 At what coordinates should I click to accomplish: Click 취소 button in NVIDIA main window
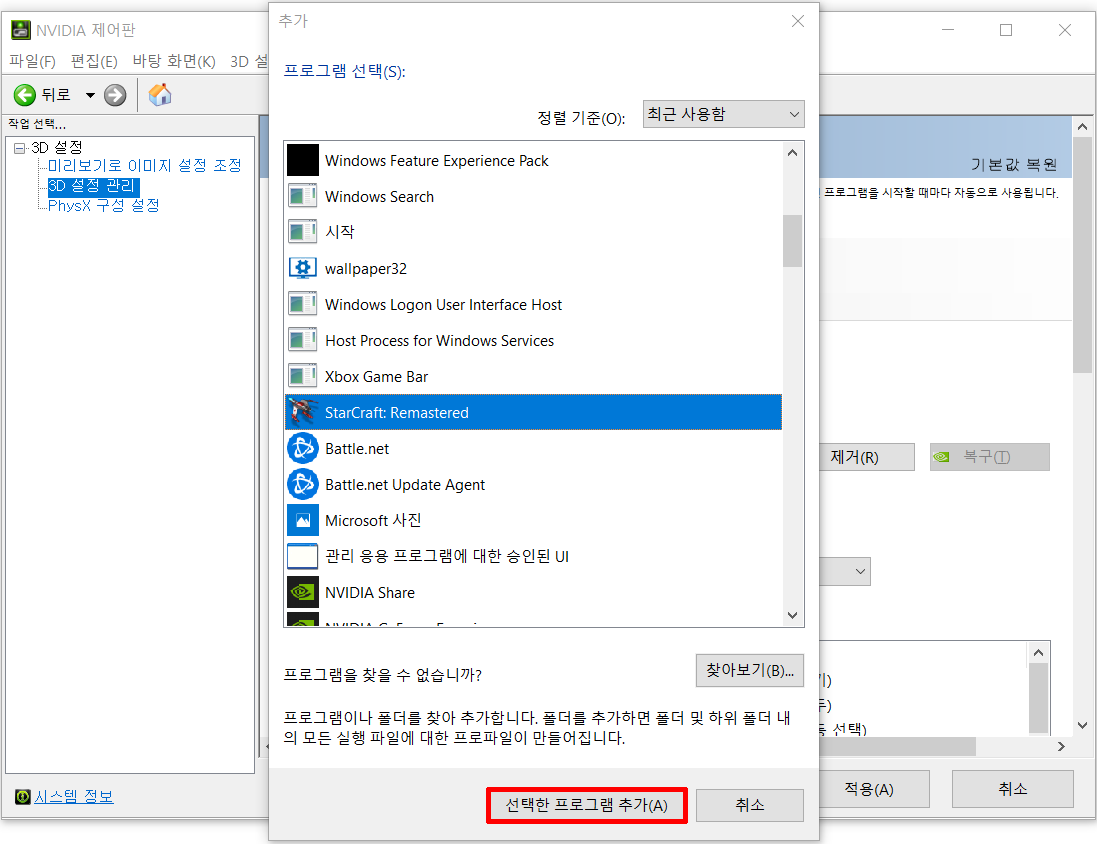pyautogui.click(x=1012, y=789)
